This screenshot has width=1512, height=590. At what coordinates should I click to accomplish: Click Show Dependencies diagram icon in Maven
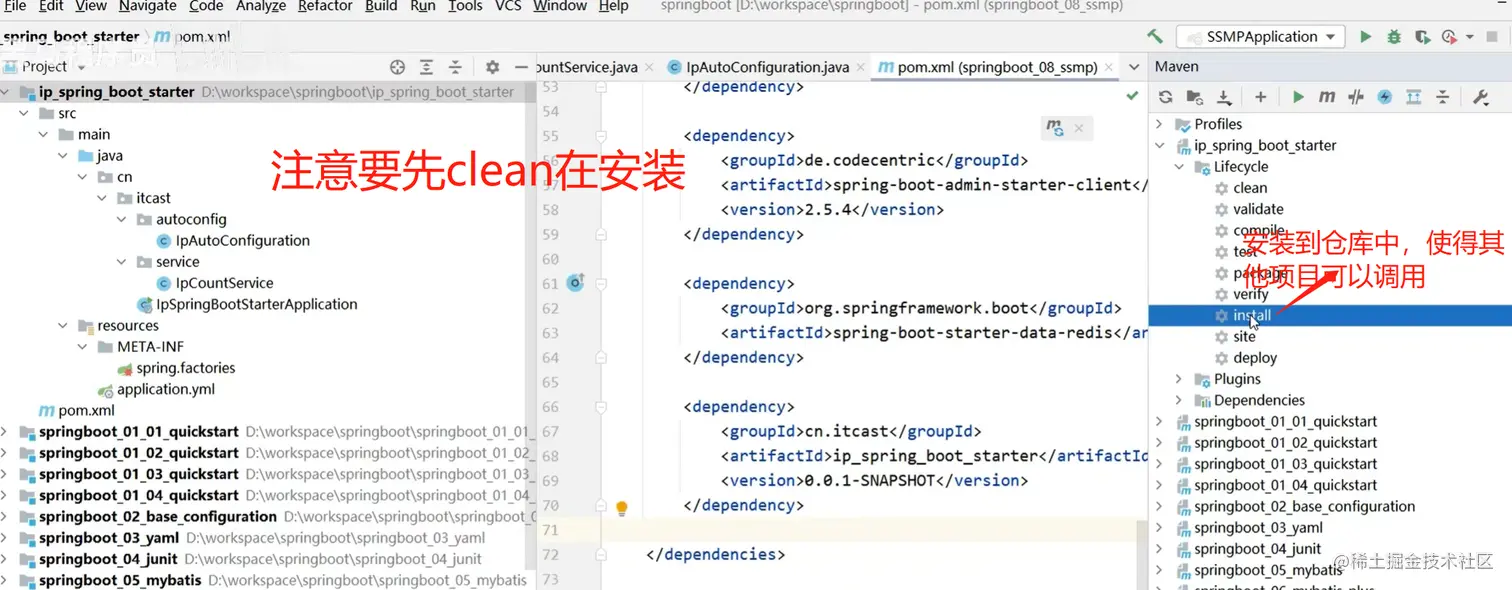(1413, 97)
